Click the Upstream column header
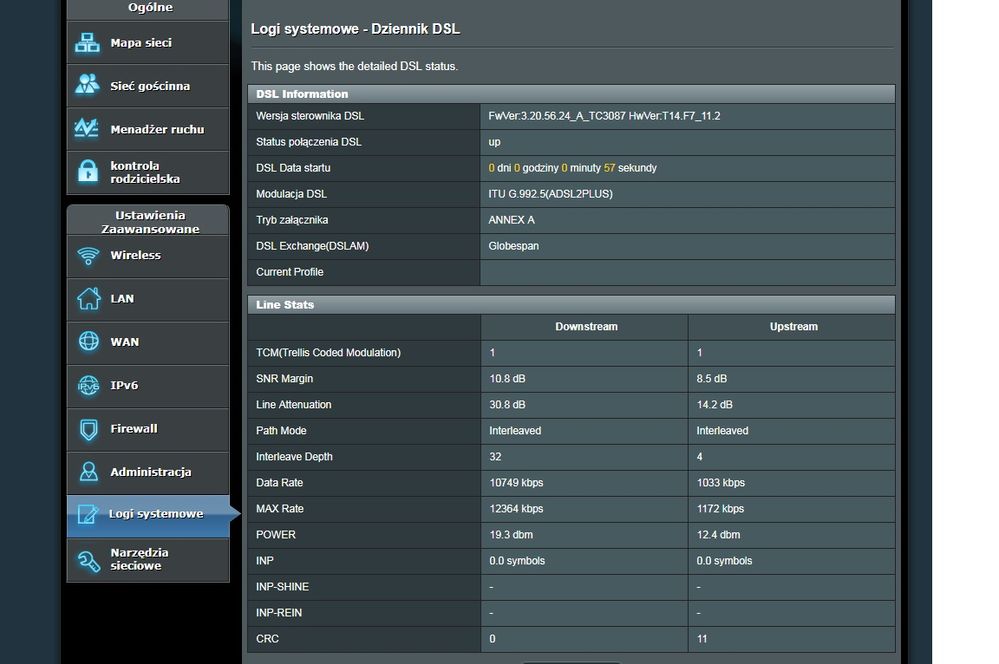999x664 pixels. tap(793, 327)
